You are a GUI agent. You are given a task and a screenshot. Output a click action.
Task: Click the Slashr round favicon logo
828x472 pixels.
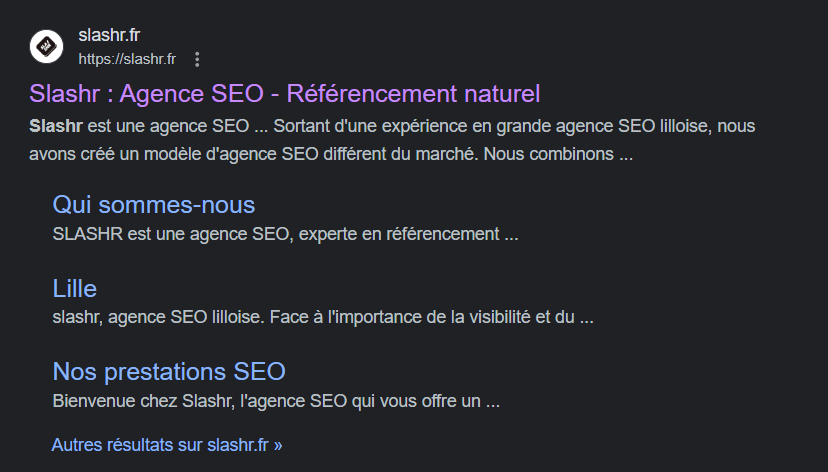(x=46, y=47)
